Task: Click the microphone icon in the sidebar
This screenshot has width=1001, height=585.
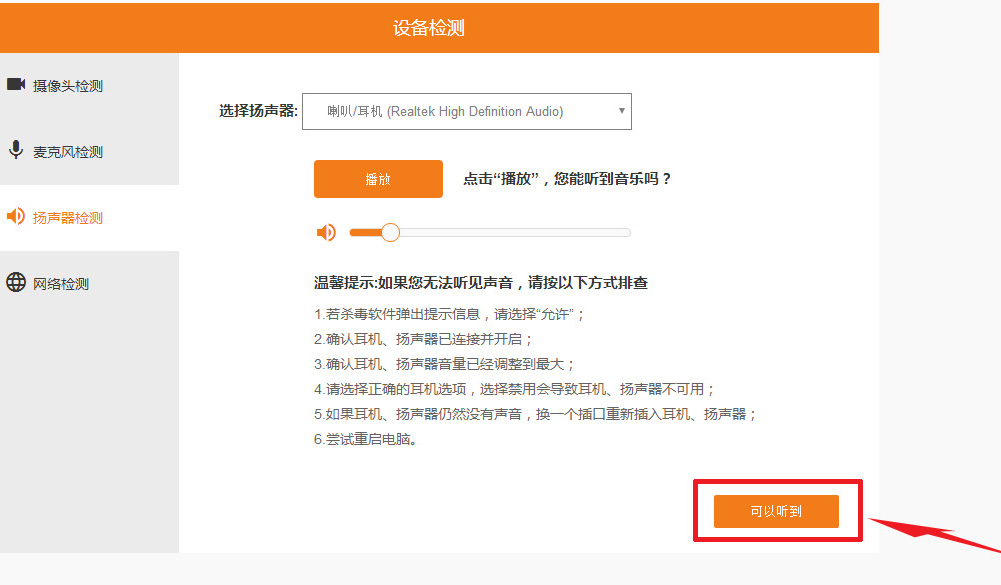Action: click(x=16, y=151)
